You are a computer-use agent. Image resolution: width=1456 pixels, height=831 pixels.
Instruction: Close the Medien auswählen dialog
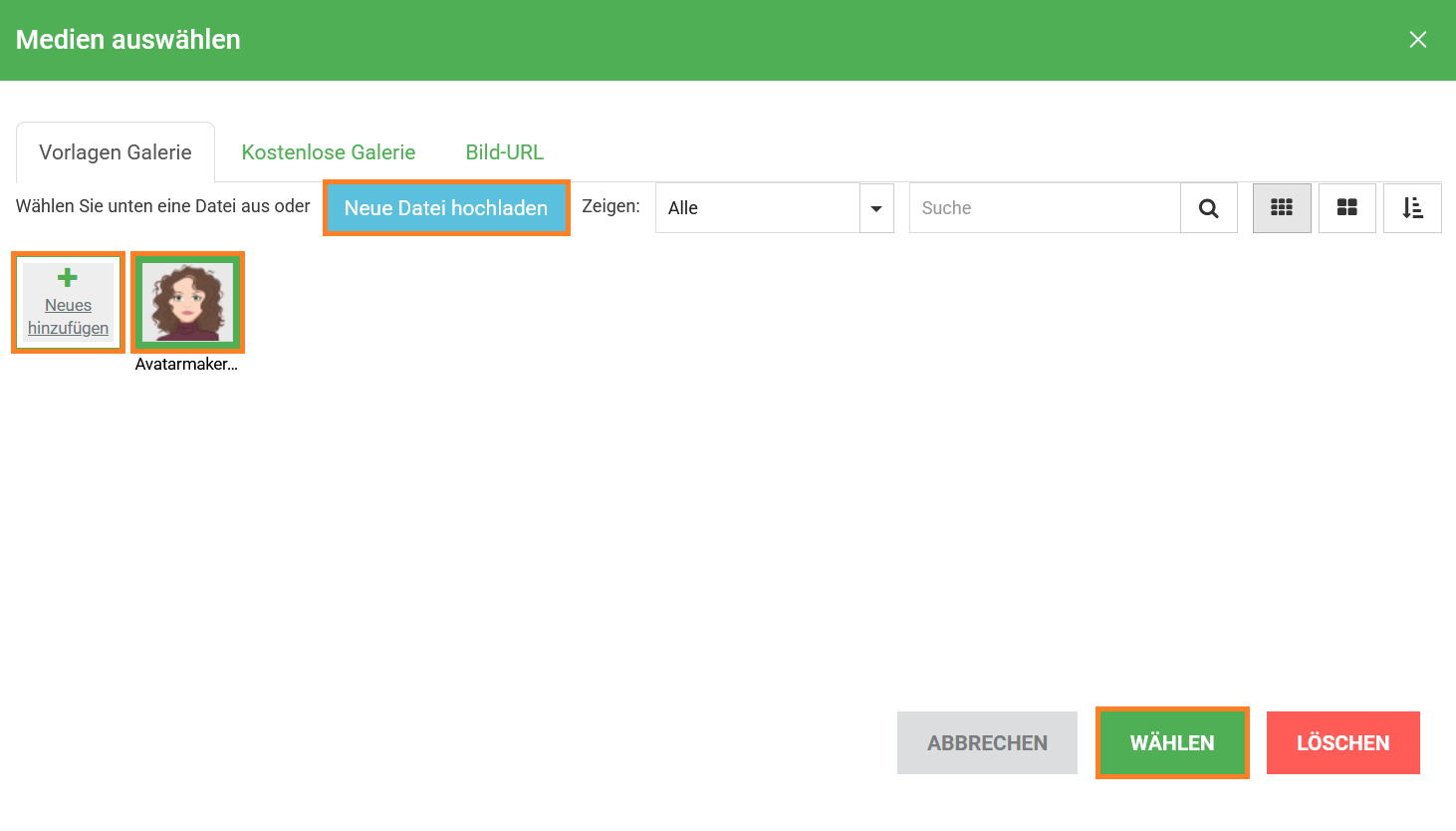pyautogui.click(x=1417, y=40)
